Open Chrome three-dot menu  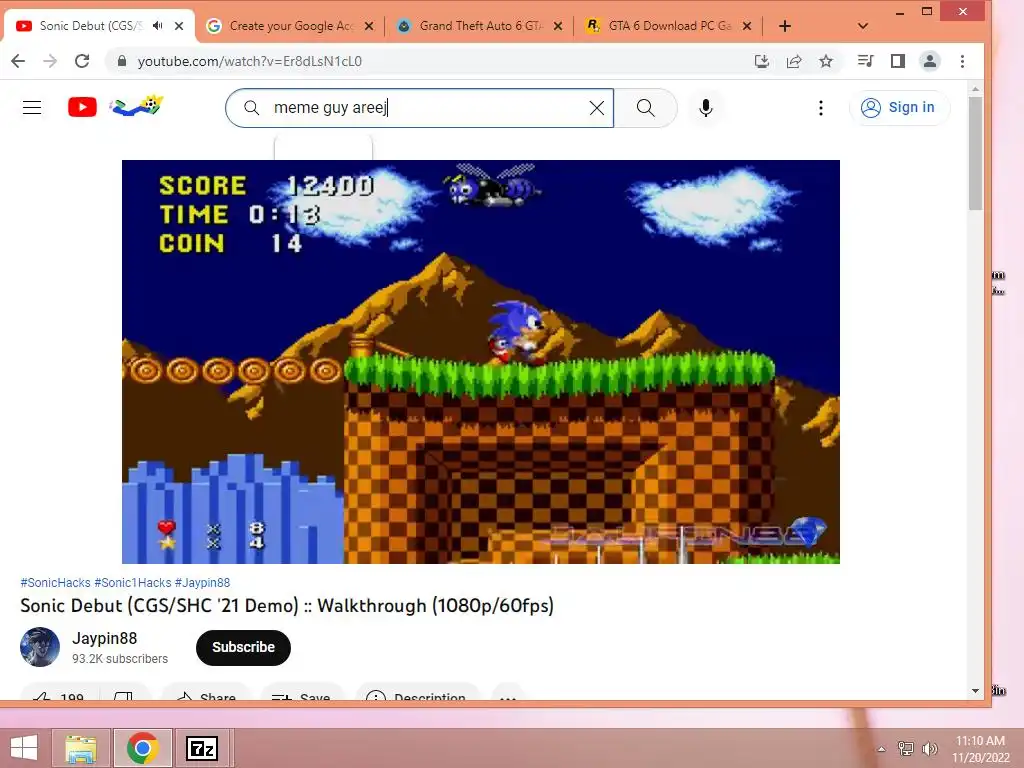[962, 61]
